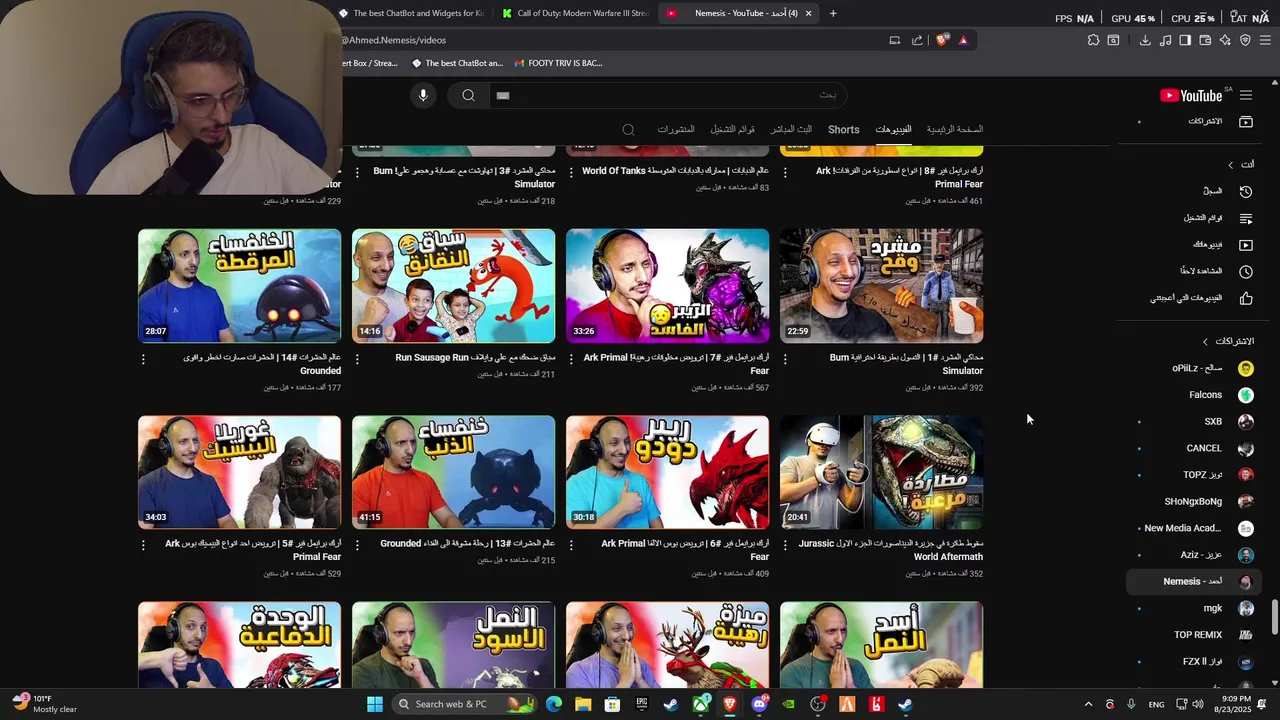
Task: Open the browser Extensions puzzle icon
Action: click(x=1093, y=40)
